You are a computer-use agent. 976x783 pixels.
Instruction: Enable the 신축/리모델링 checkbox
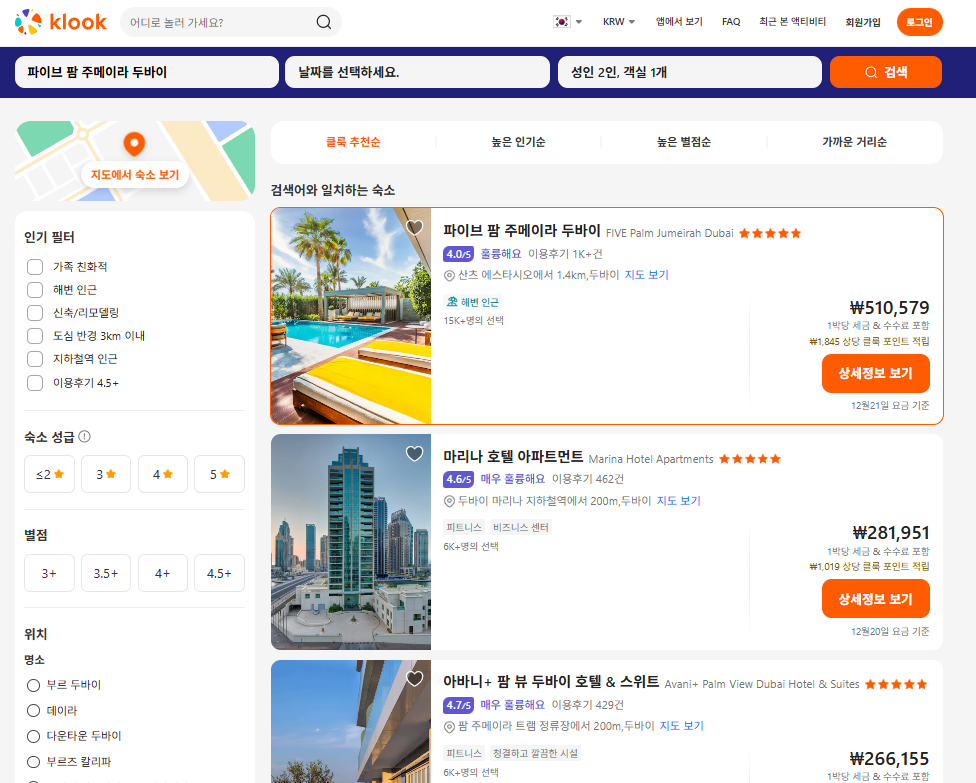(x=35, y=313)
